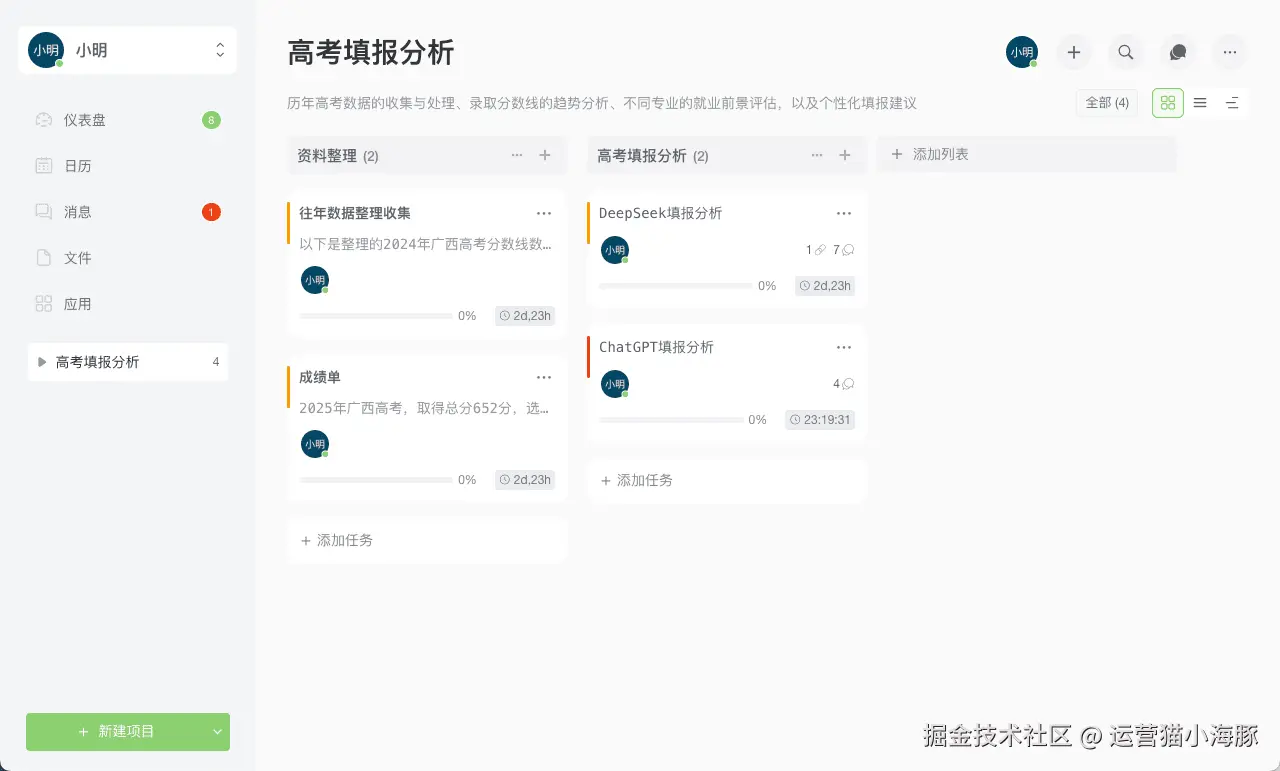Enable the board grid view

[x=1167, y=102]
